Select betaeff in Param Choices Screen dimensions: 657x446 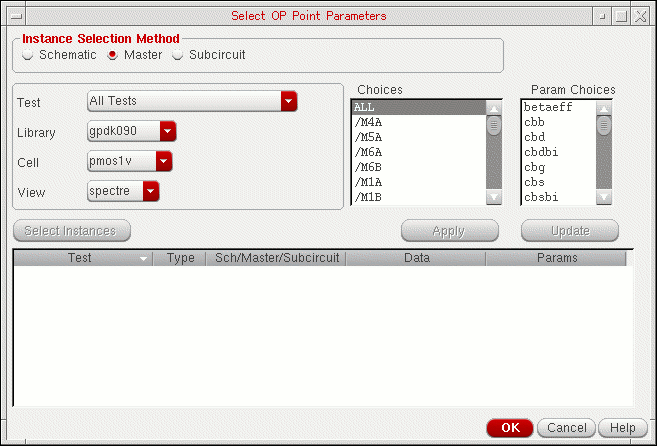[x=559, y=107]
